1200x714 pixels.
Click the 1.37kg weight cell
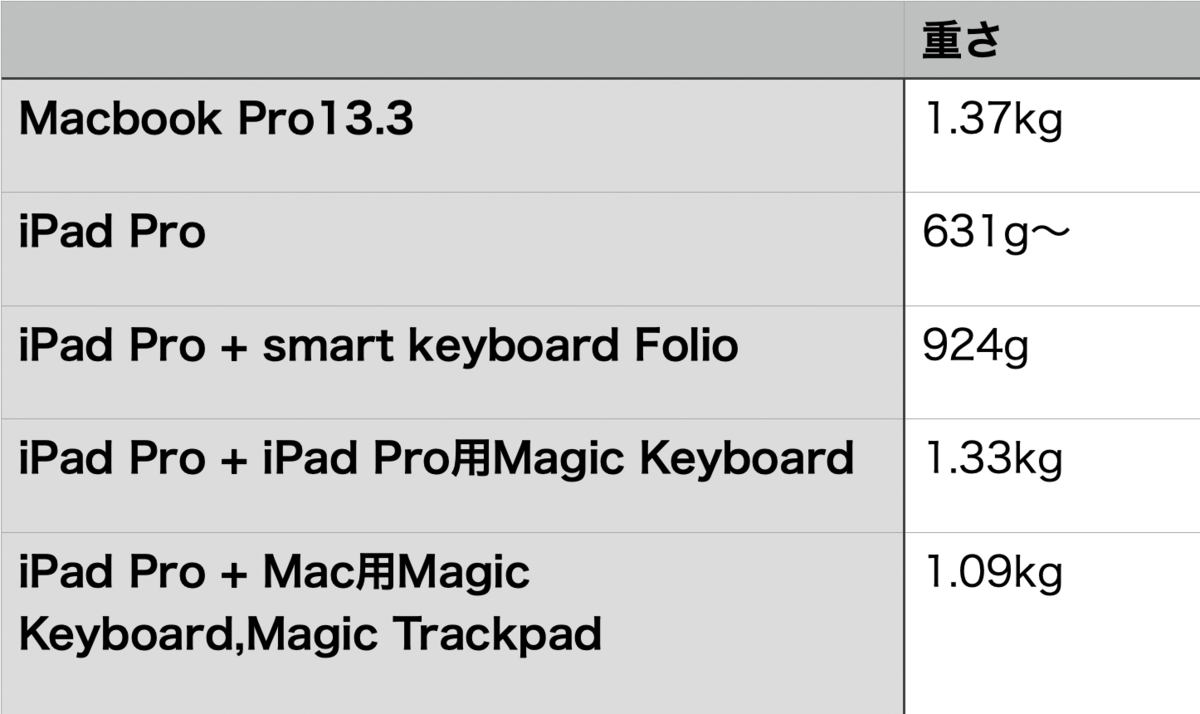[x=1052, y=135]
